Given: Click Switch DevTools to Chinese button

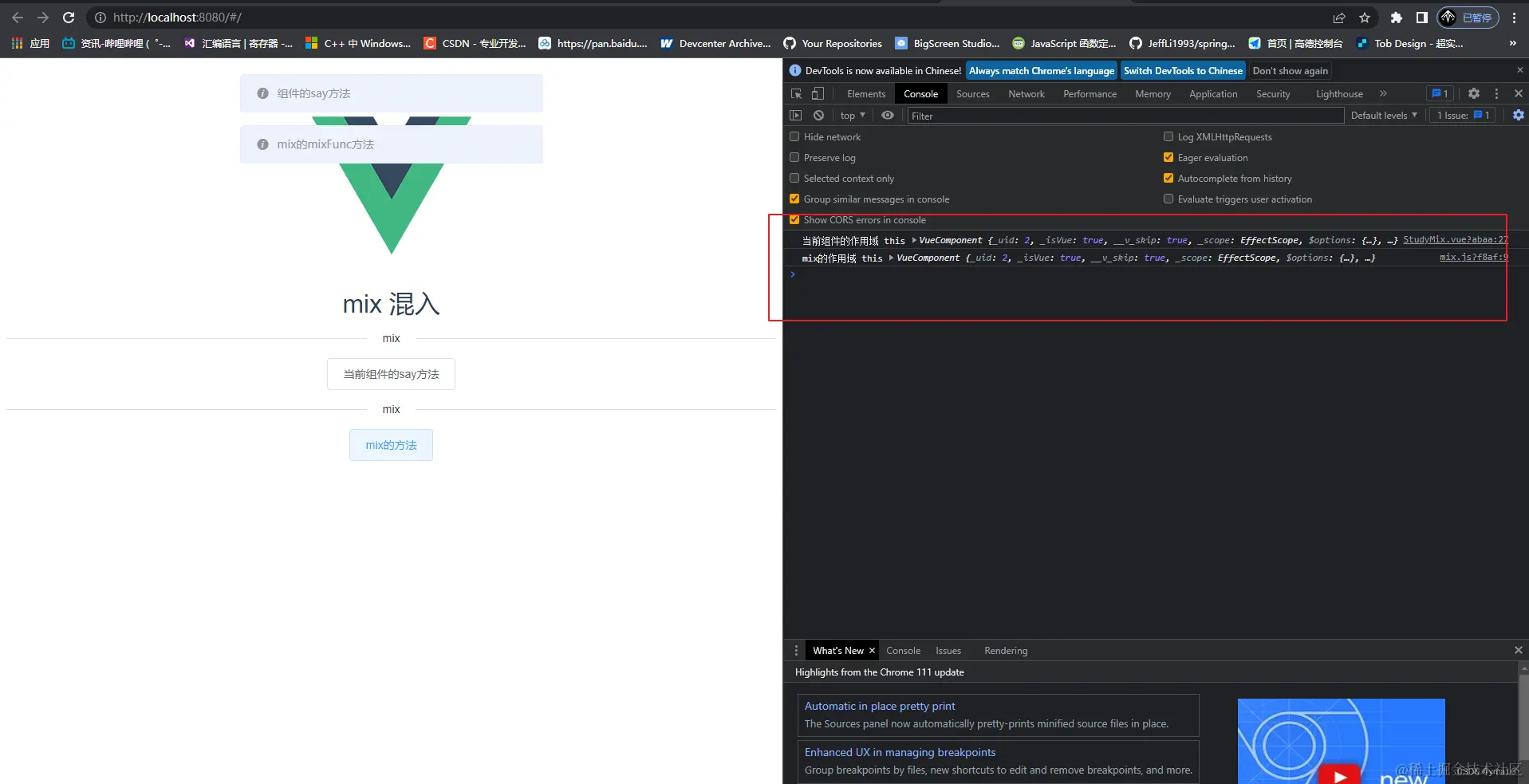Looking at the screenshot, I should pyautogui.click(x=1183, y=70).
